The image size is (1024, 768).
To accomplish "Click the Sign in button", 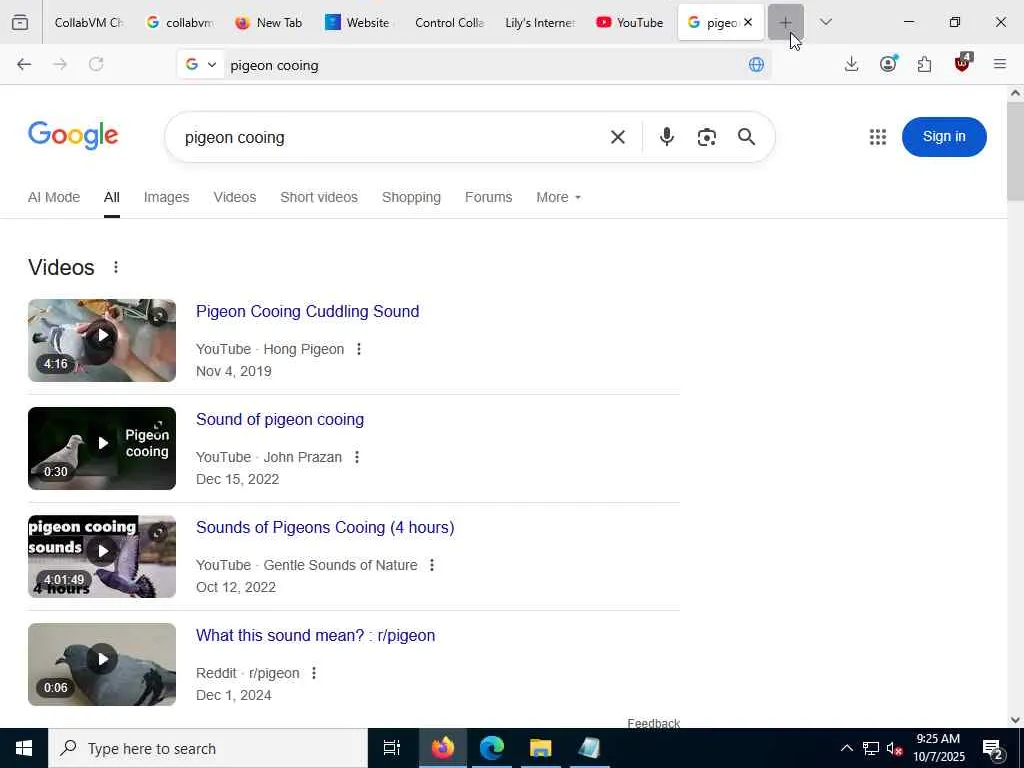I will [x=944, y=136].
